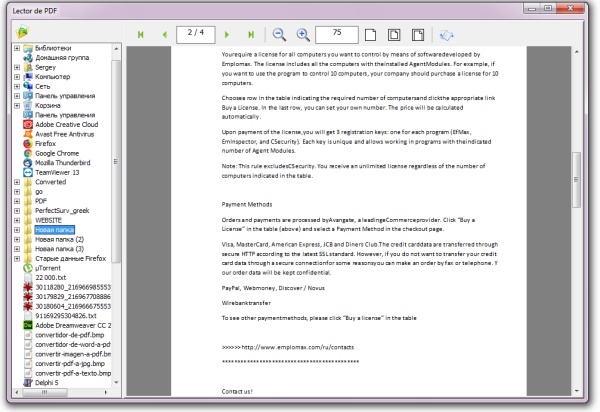Select the Google Chrome tree item
Image resolution: width=600 pixels, height=412 pixels.
[x=57, y=153]
